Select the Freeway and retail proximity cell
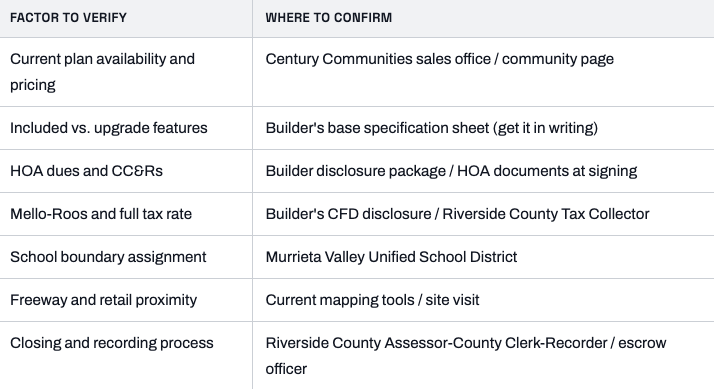The height and width of the screenshot is (389, 714). (126, 300)
